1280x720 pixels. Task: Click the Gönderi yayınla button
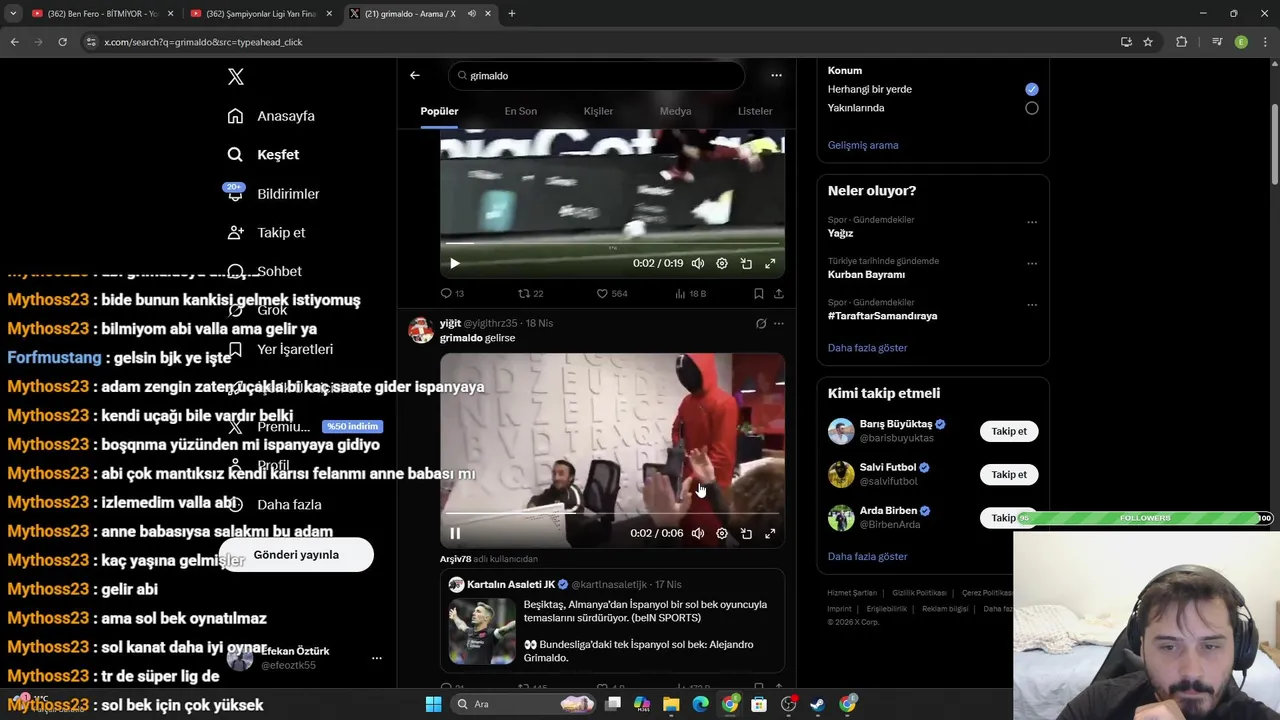[x=296, y=555]
